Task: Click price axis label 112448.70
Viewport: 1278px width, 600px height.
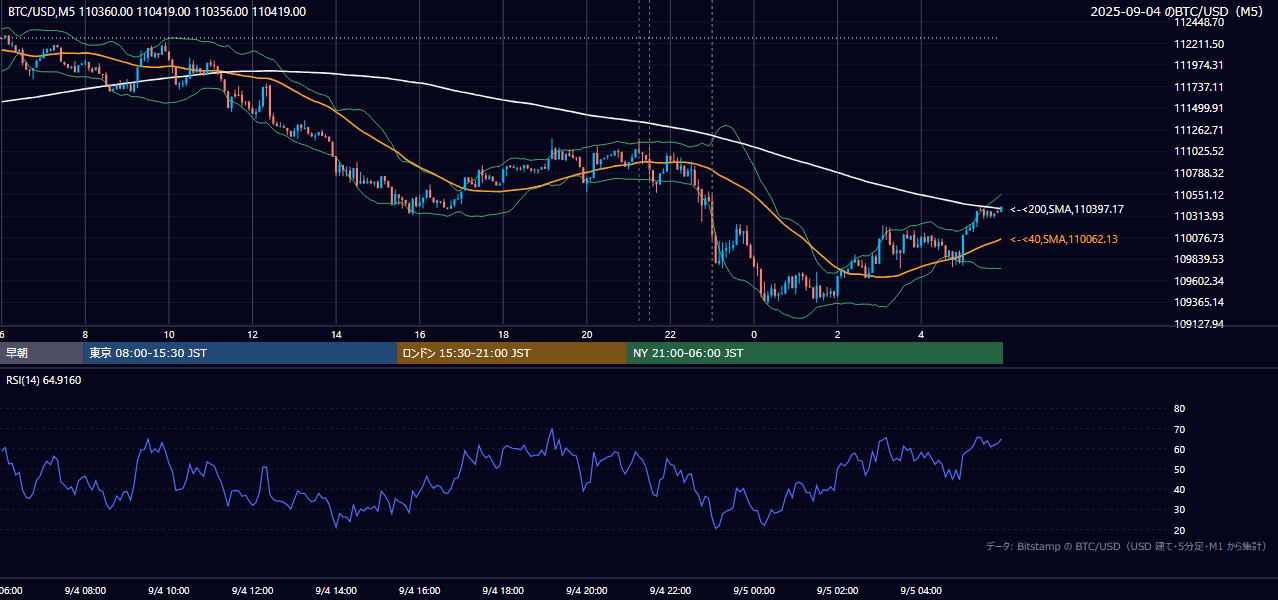Action: 1199,22
